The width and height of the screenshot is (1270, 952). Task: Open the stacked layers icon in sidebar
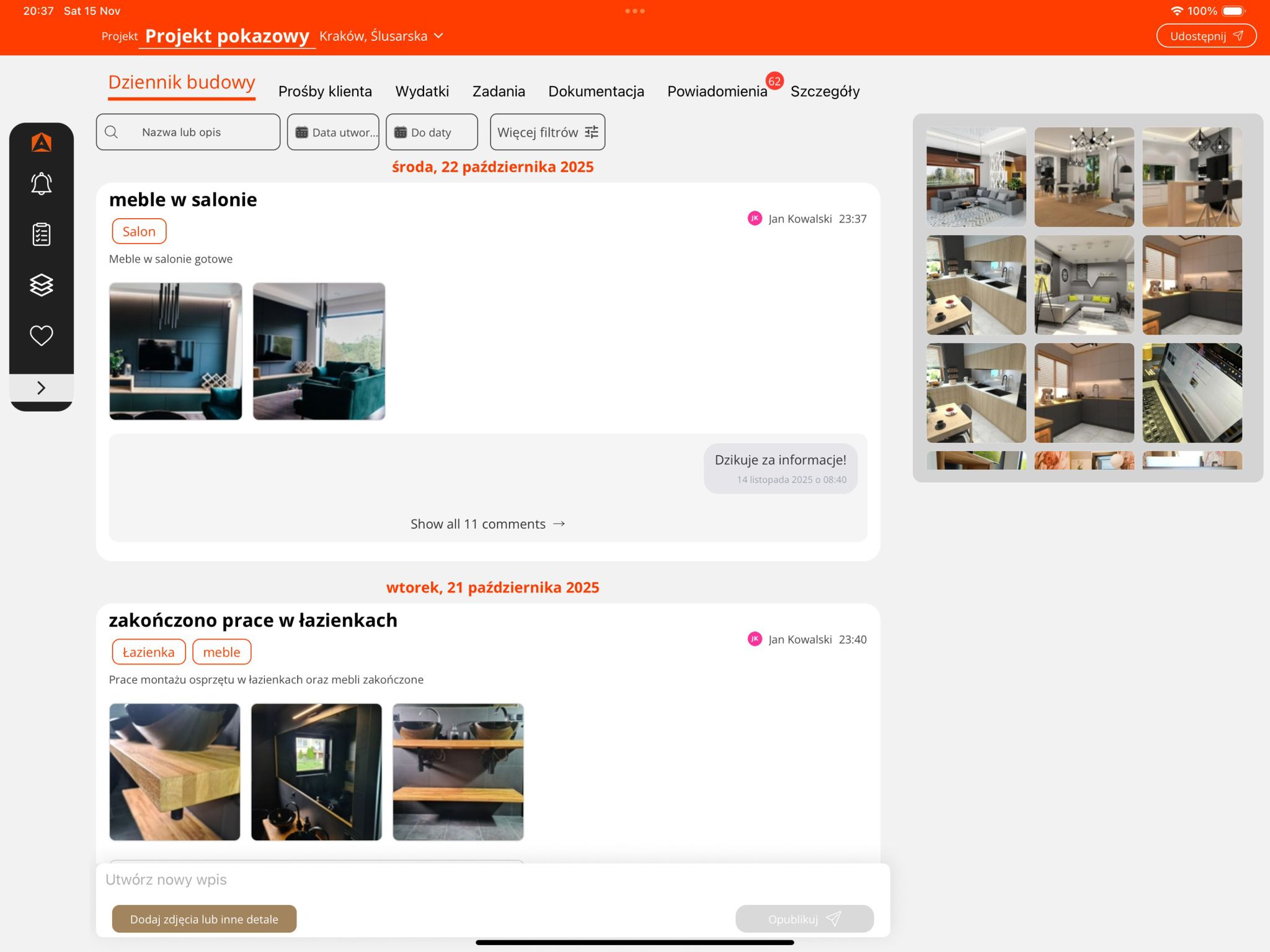(x=41, y=285)
